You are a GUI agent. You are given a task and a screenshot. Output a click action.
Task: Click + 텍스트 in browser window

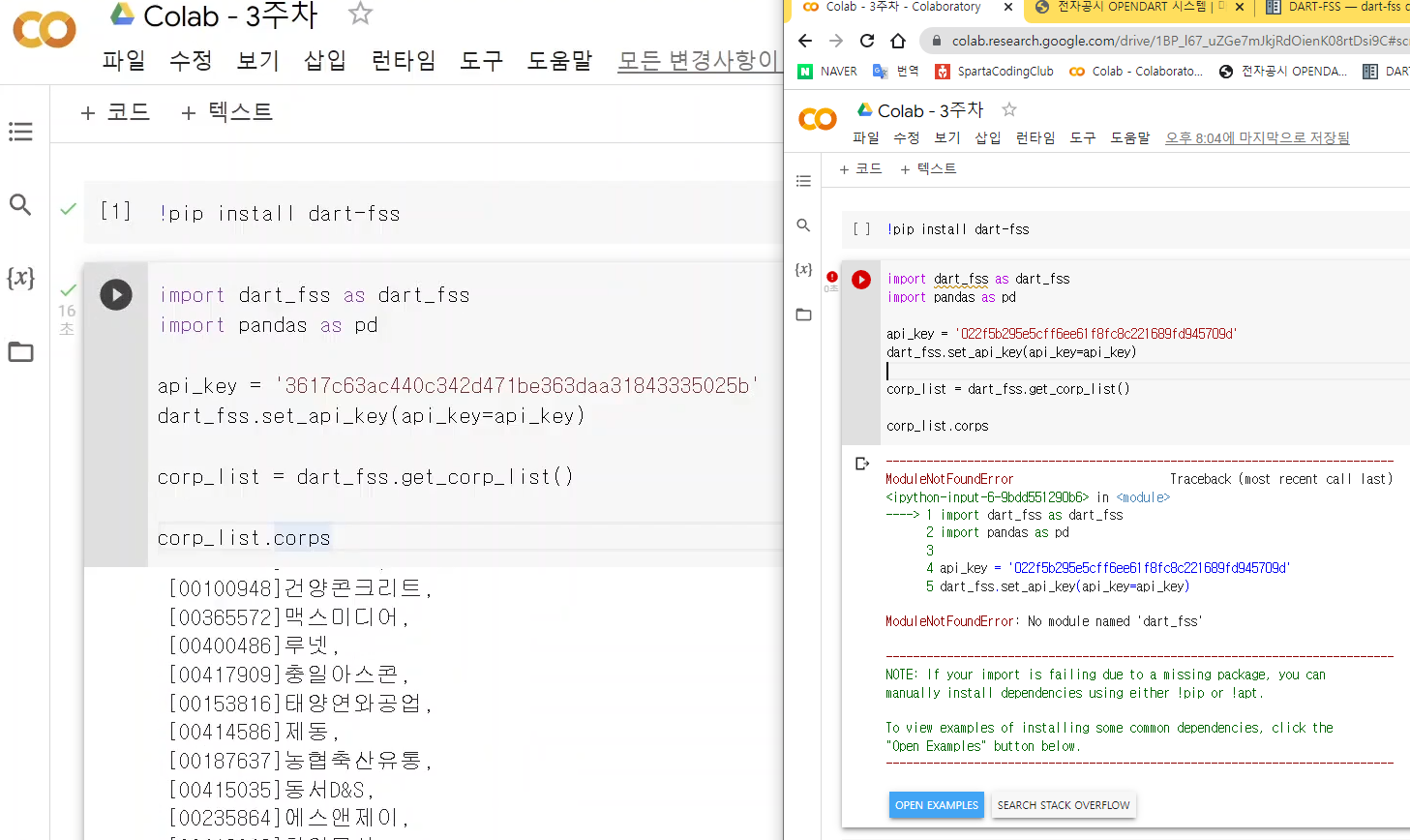(927, 168)
